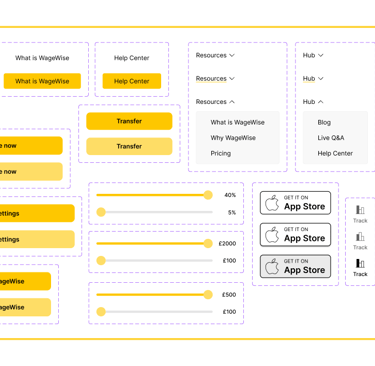Click the £500 value text
The width and height of the screenshot is (375, 366).
click(x=229, y=295)
